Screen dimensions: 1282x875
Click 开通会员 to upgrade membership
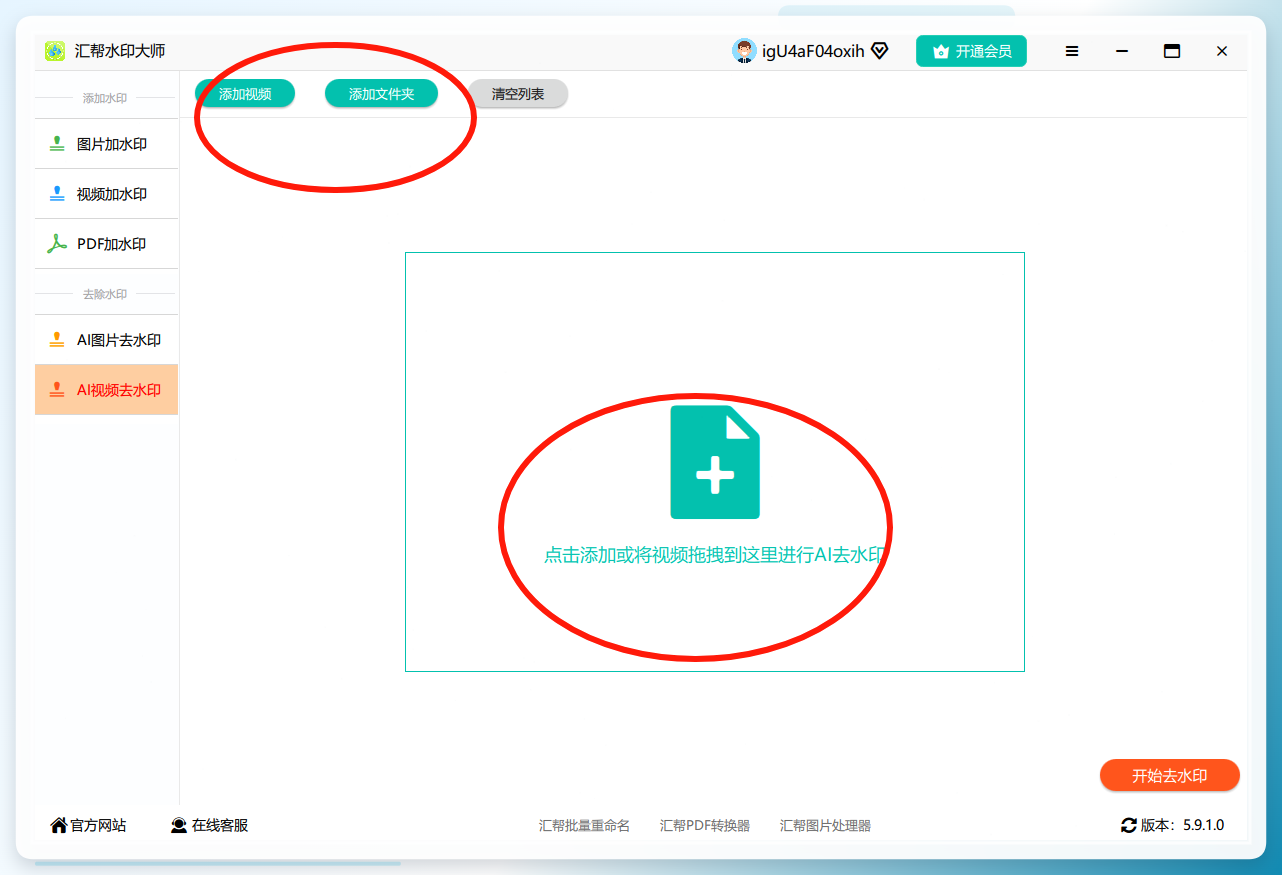(x=971, y=51)
